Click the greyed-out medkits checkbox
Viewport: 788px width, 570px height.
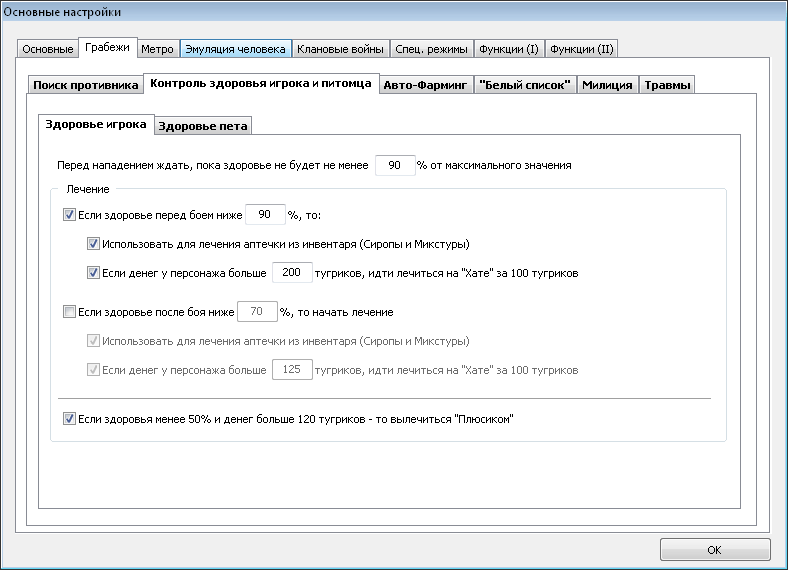[93, 341]
